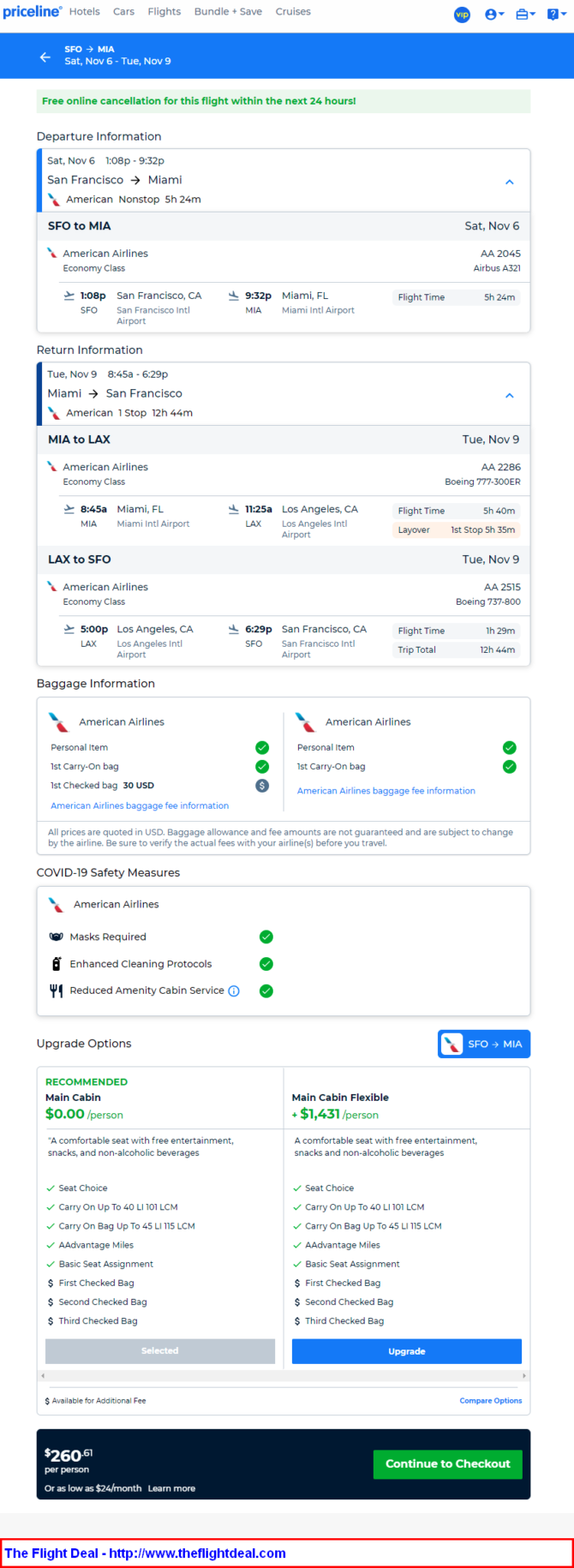Click the Enhanced Cleaning Protocols green checkmark

click(x=266, y=964)
